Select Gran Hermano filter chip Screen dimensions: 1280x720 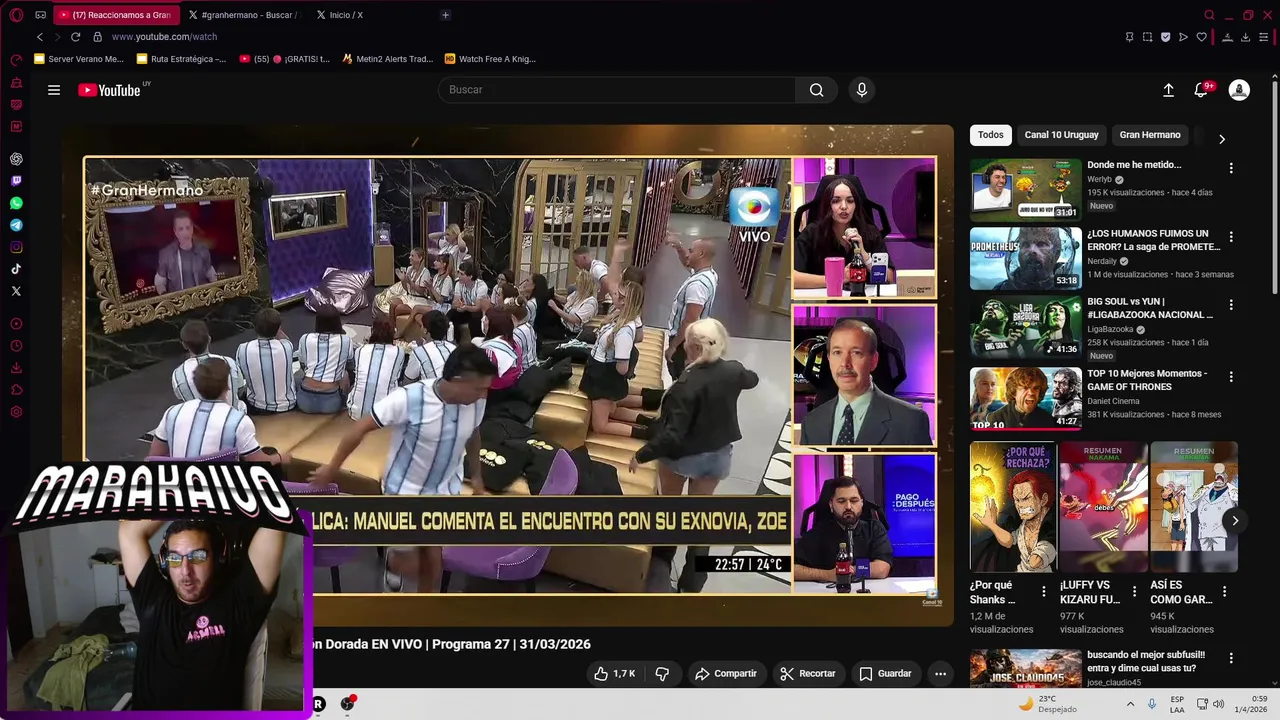click(1150, 135)
